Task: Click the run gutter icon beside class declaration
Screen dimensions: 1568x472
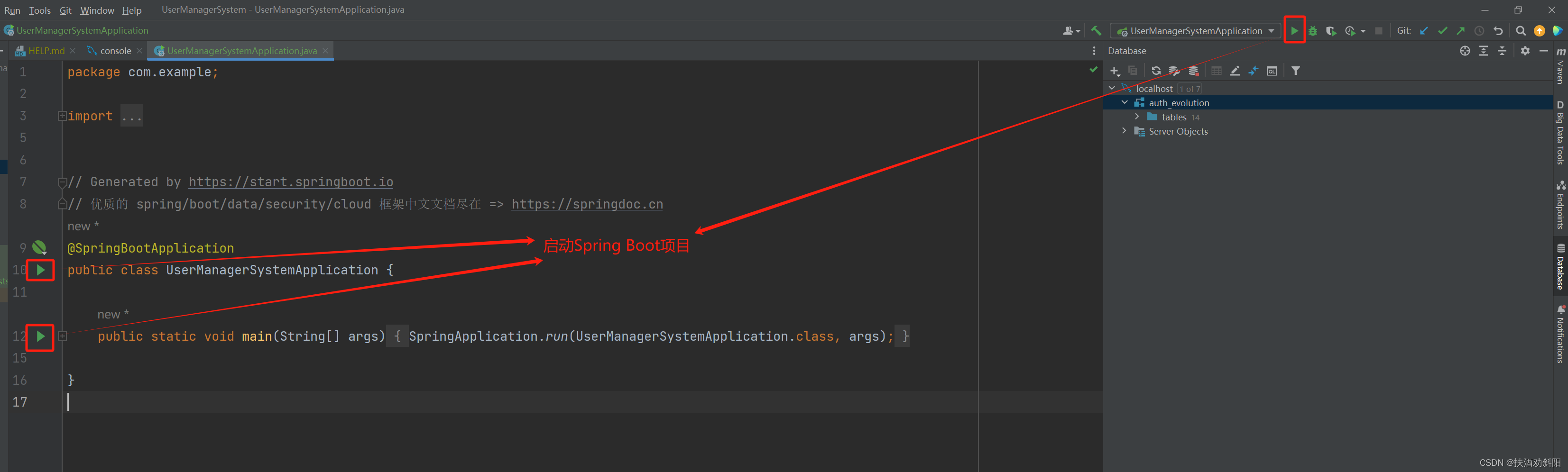Action: pos(41,270)
